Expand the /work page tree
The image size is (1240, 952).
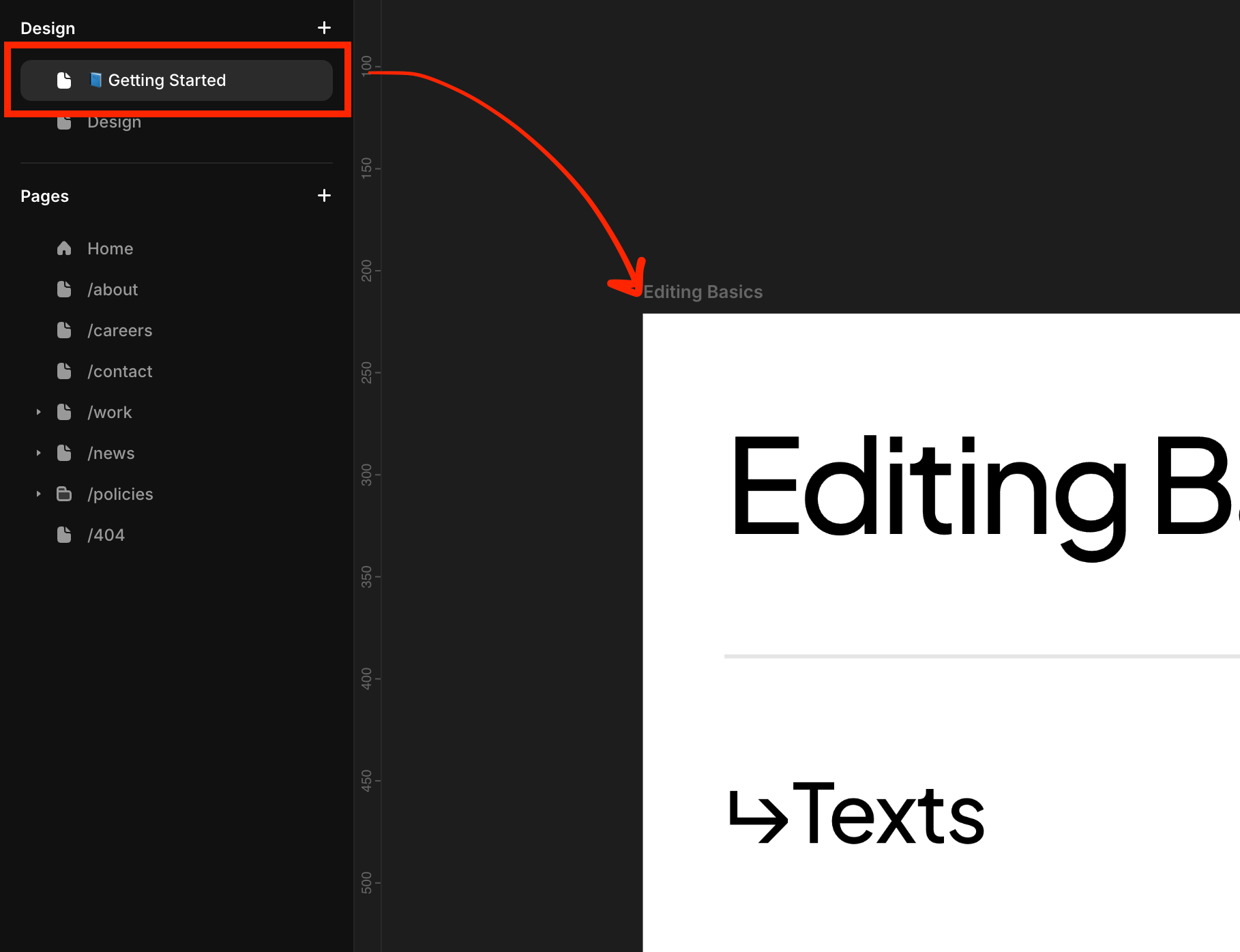pyautogui.click(x=39, y=412)
